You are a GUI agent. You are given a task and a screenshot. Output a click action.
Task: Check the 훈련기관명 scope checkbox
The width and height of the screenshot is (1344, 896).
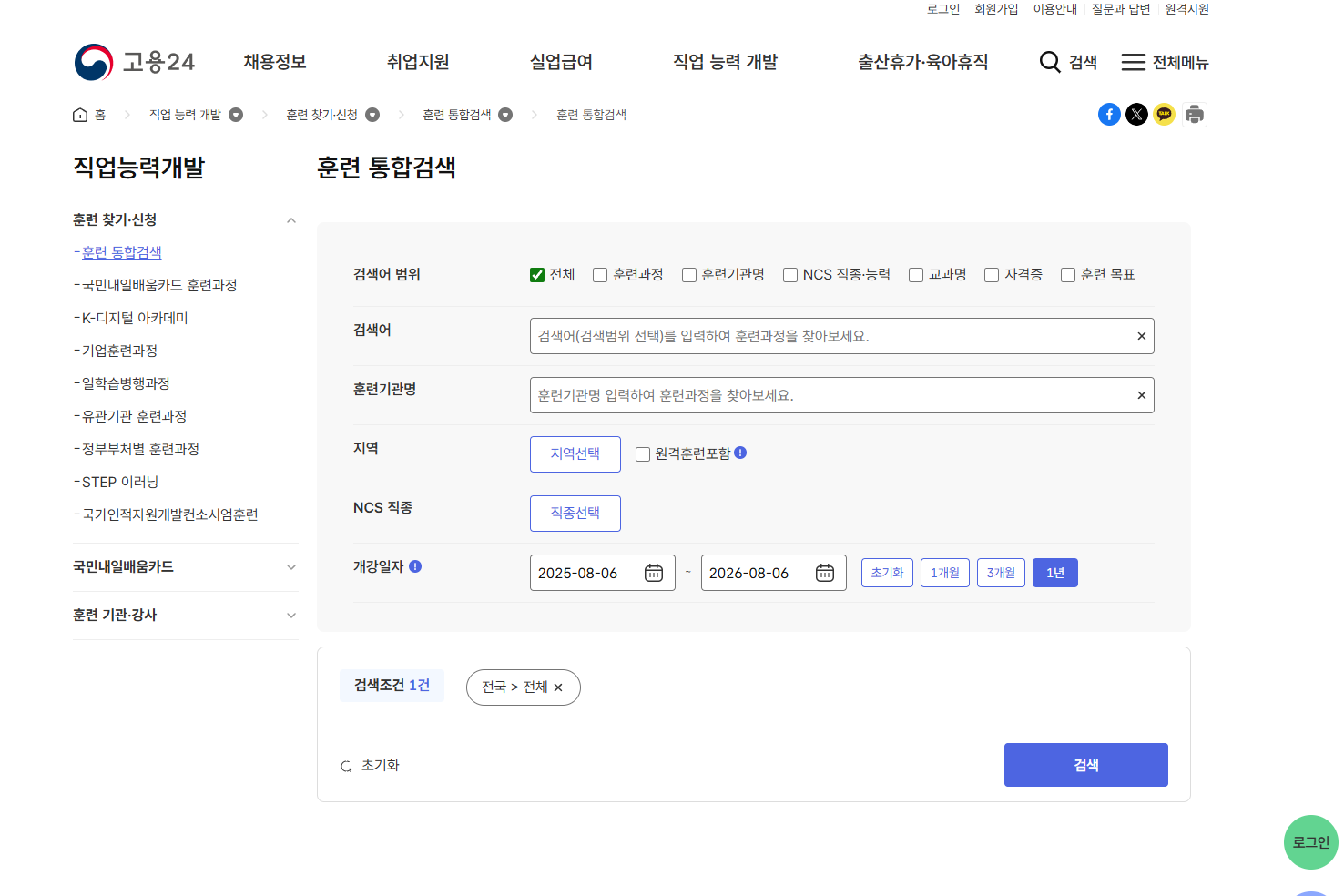point(689,275)
